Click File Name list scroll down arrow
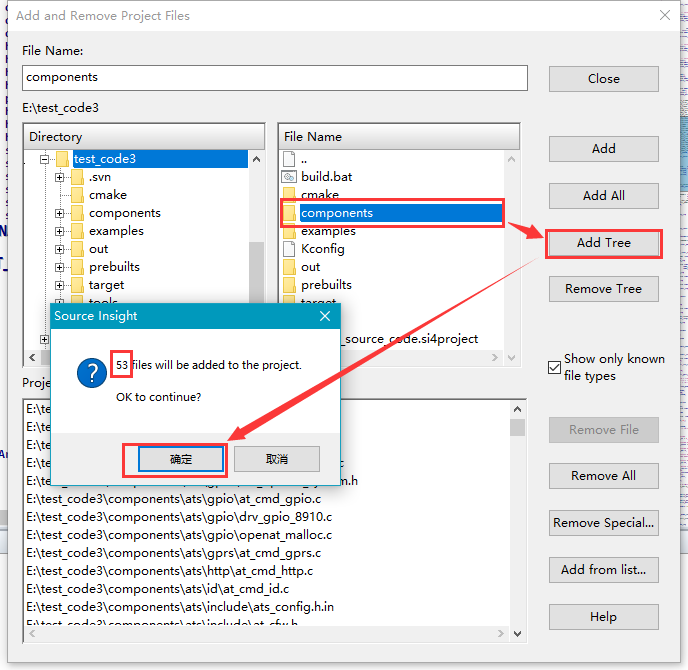The height and width of the screenshot is (670, 688). click(511, 358)
